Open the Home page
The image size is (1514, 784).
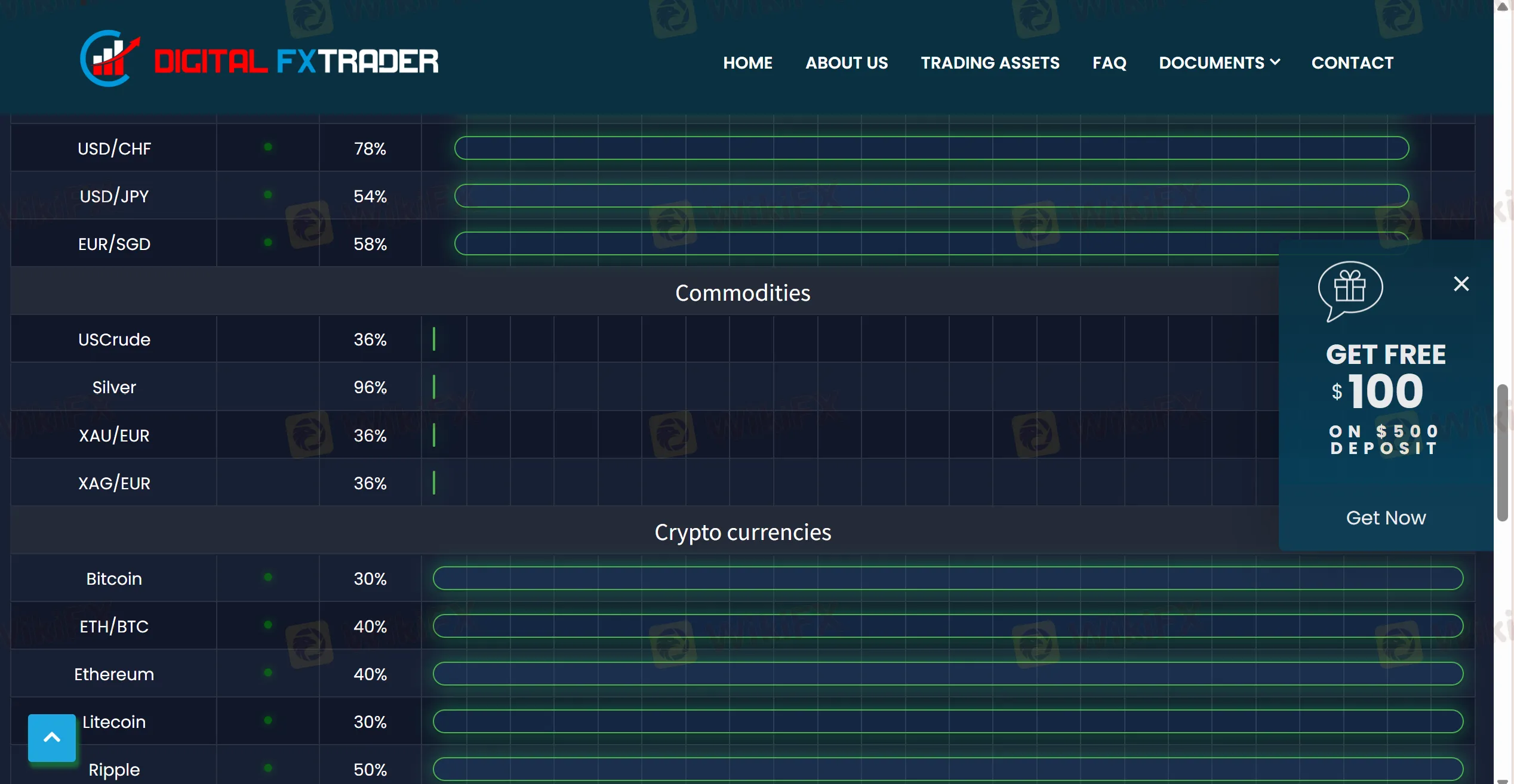747,63
